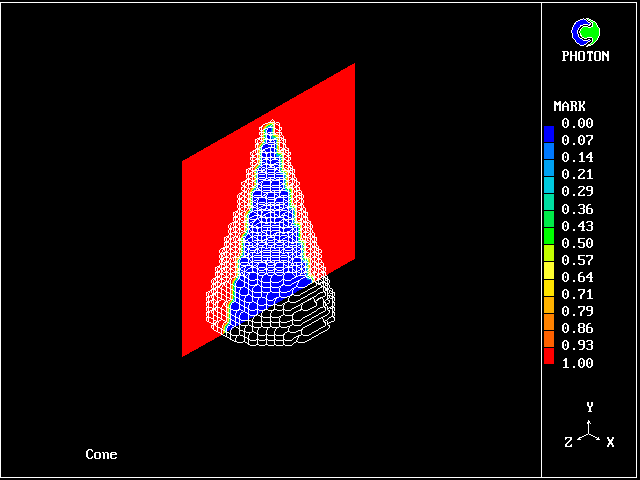
Task: Click the 0.14 legend value
Action: (x=577, y=158)
